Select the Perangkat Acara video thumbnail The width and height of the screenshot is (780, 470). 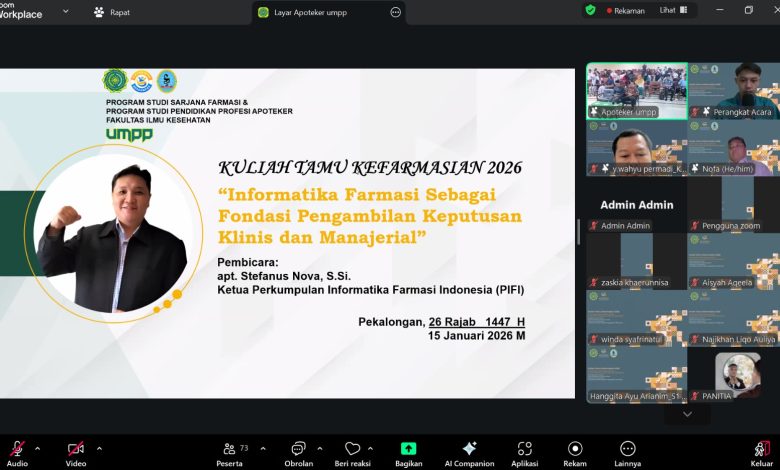pyautogui.click(x=733, y=92)
